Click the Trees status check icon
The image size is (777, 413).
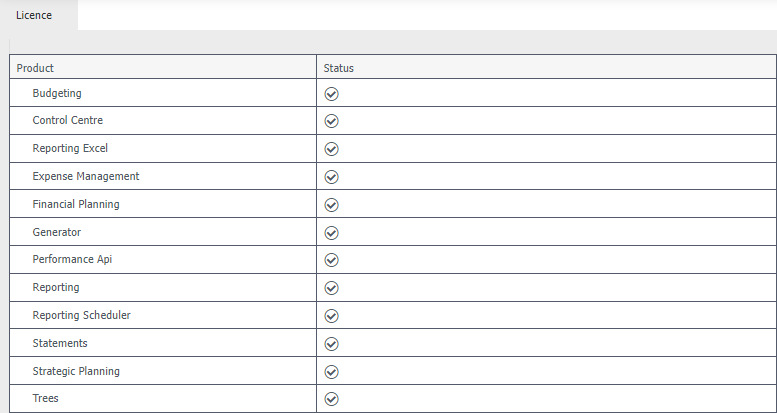pyautogui.click(x=332, y=399)
